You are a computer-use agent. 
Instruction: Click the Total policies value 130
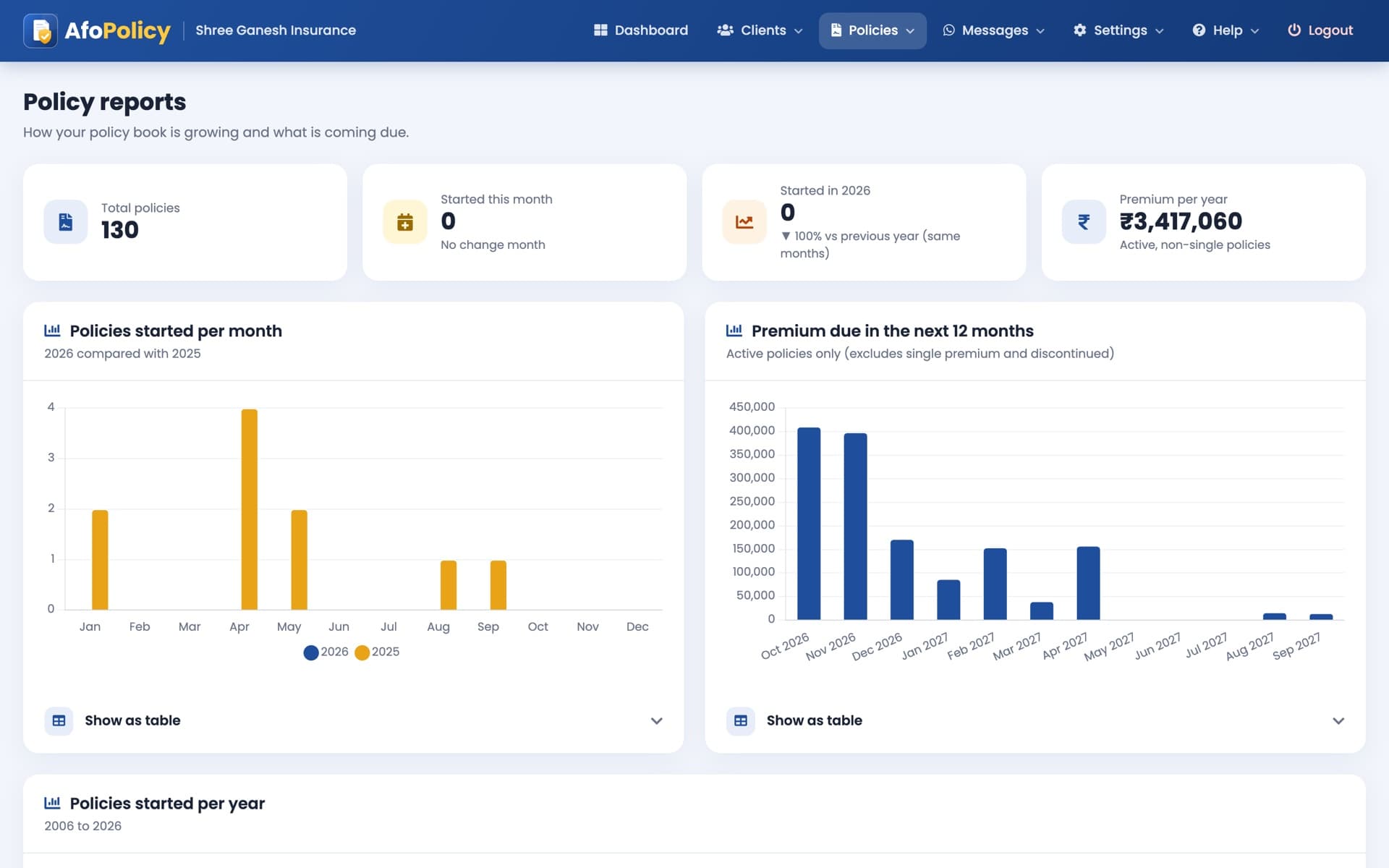tap(120, 230)
